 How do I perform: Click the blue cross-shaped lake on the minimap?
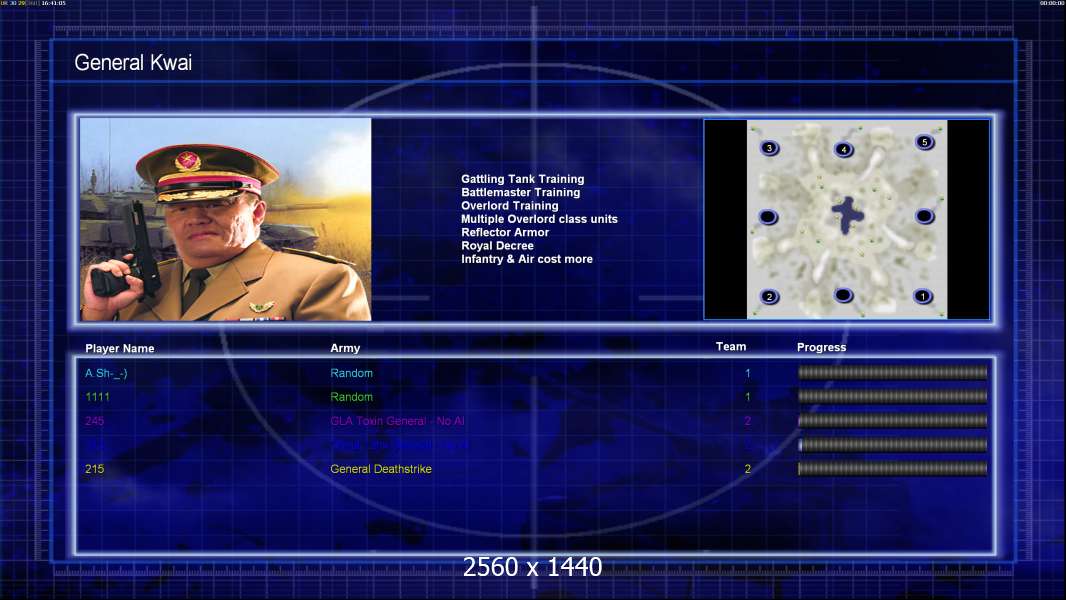[x=847, y=215]
